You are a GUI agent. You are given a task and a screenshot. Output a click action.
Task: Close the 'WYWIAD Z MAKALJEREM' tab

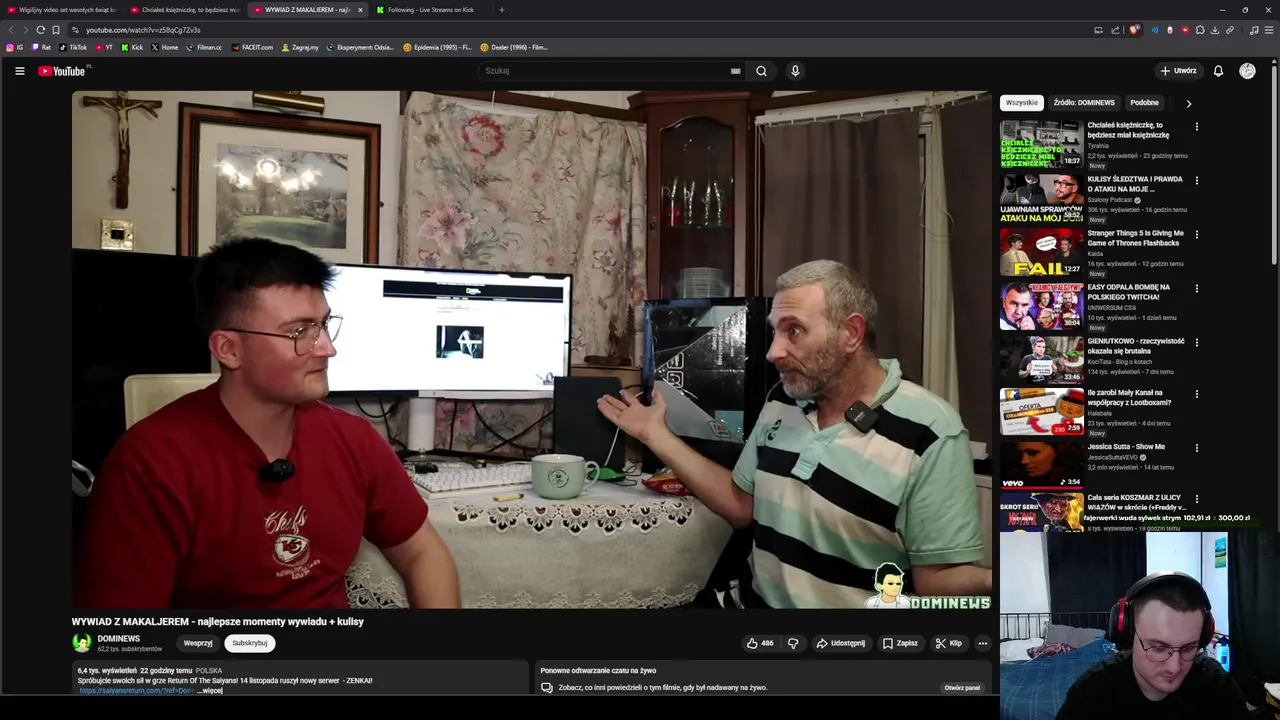coord(360,10)
